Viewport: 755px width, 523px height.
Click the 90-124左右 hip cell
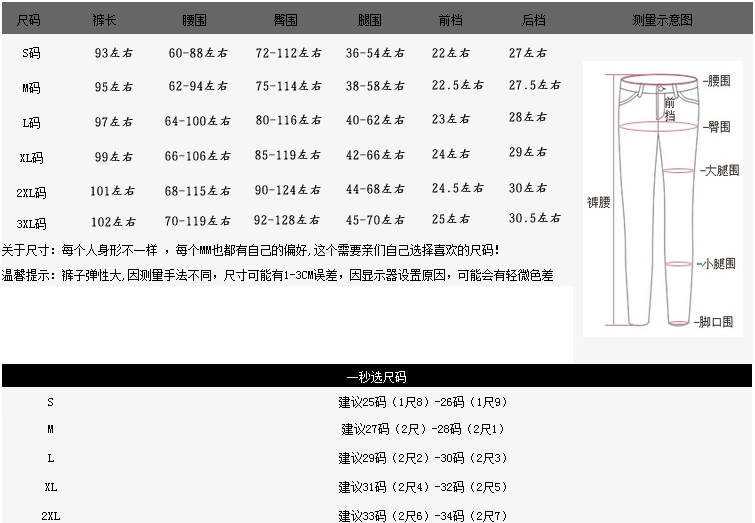click(x=287, y=190)
